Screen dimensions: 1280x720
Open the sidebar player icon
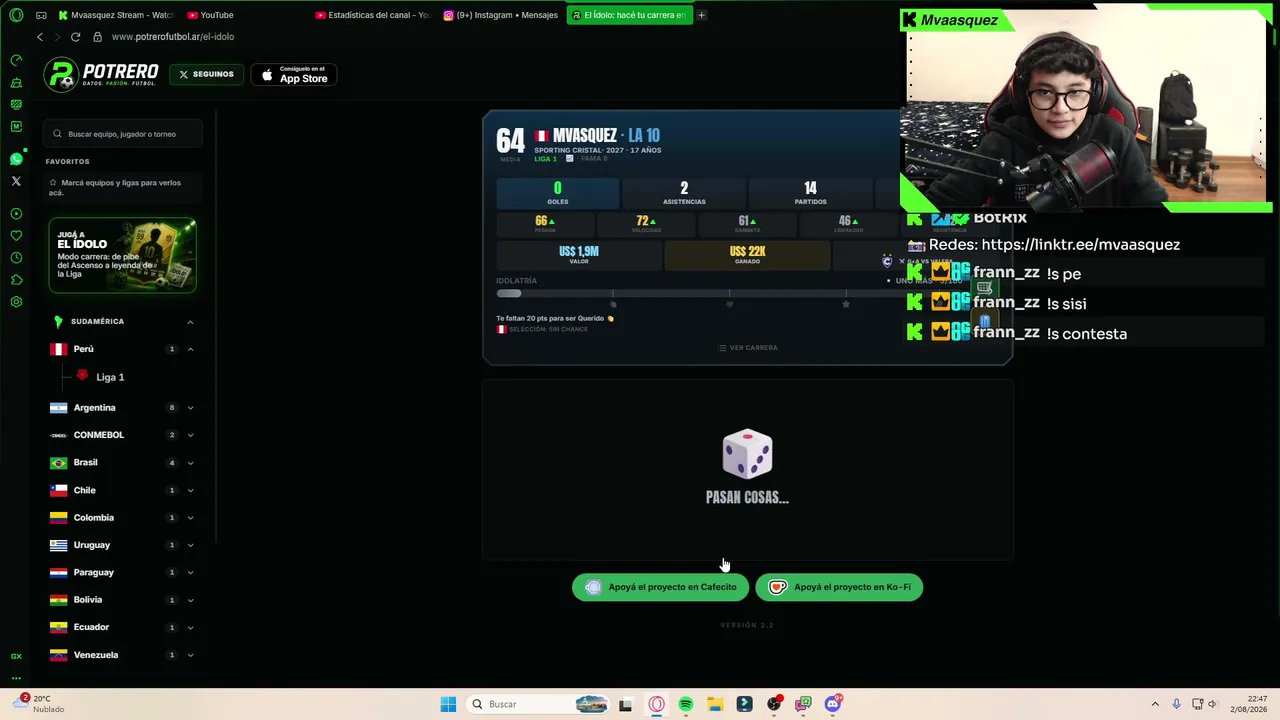(16, 214)
